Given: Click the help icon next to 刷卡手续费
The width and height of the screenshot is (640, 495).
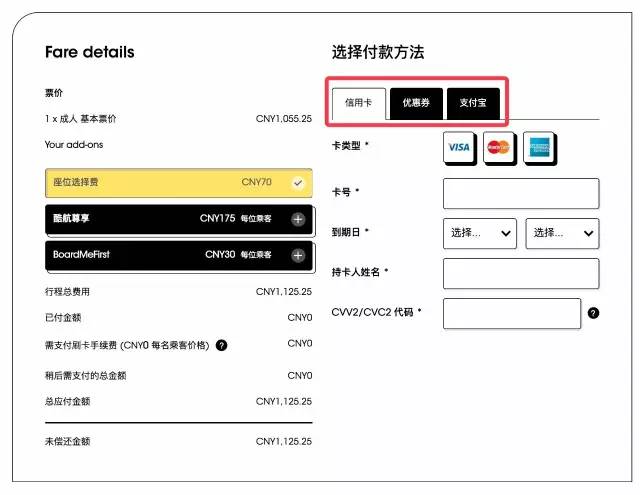Looking at the screenshot, I should pos(221,345).
